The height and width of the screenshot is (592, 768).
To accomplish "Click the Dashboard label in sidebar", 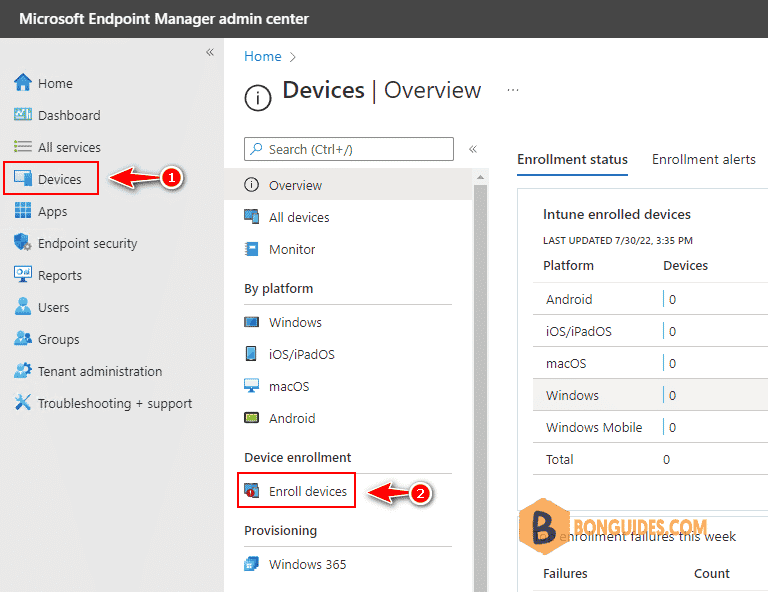I will pos(69,116).
